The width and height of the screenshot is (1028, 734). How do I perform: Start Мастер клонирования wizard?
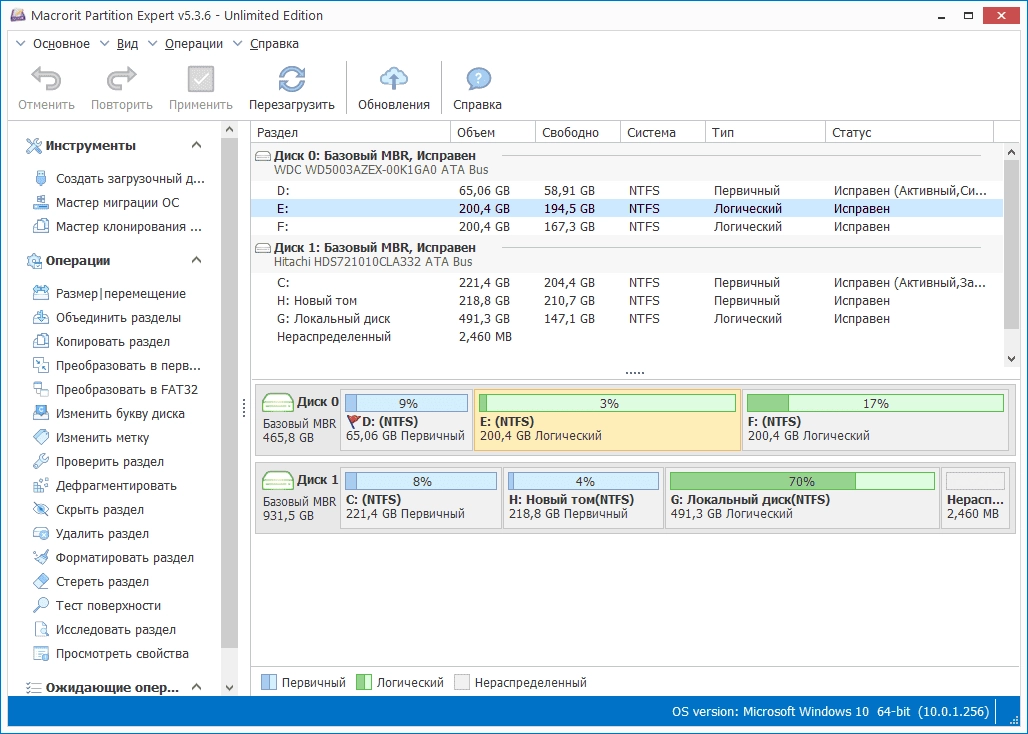pyautogui.click(x=118, y=227)
